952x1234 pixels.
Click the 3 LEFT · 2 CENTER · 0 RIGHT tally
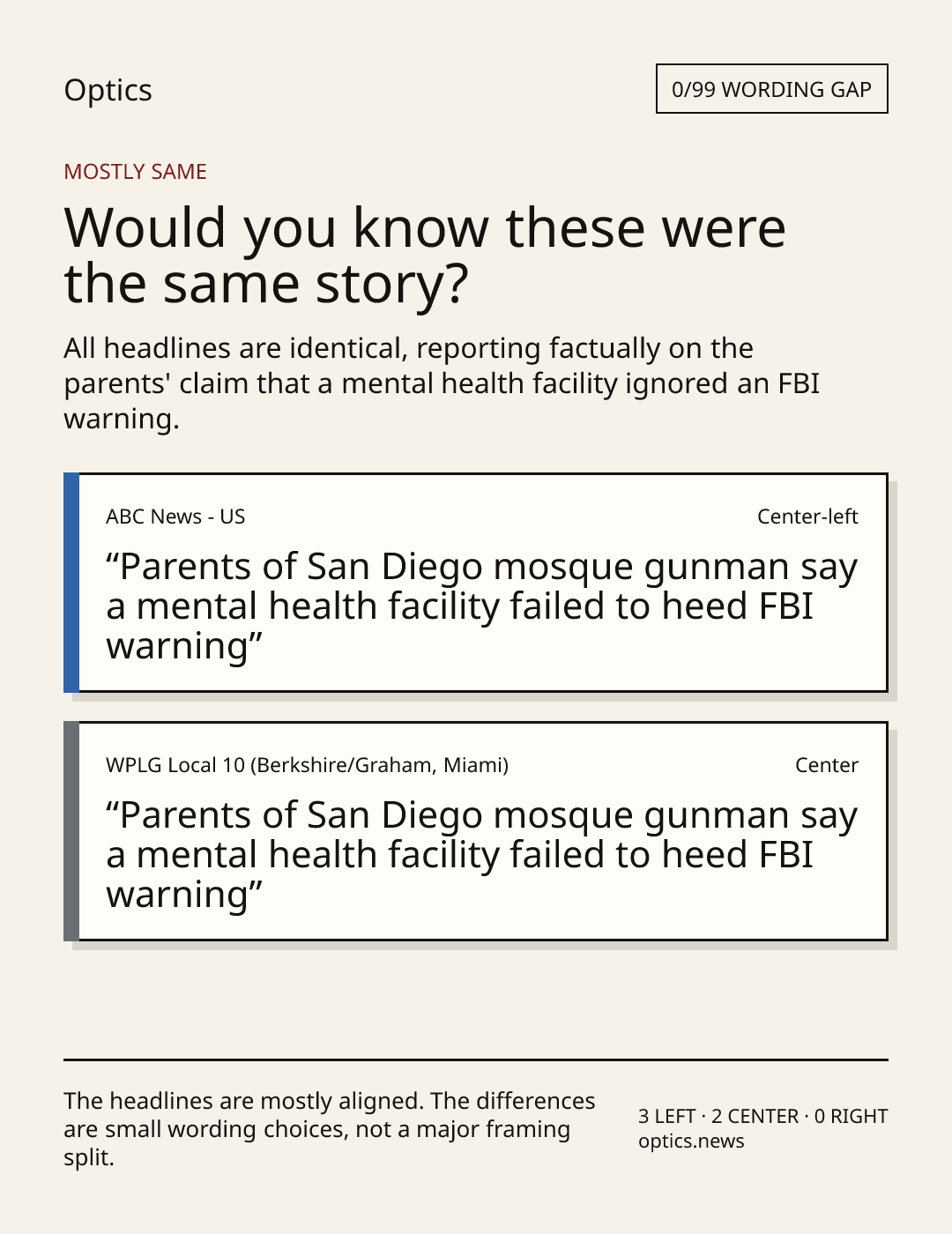point(762,1116)
